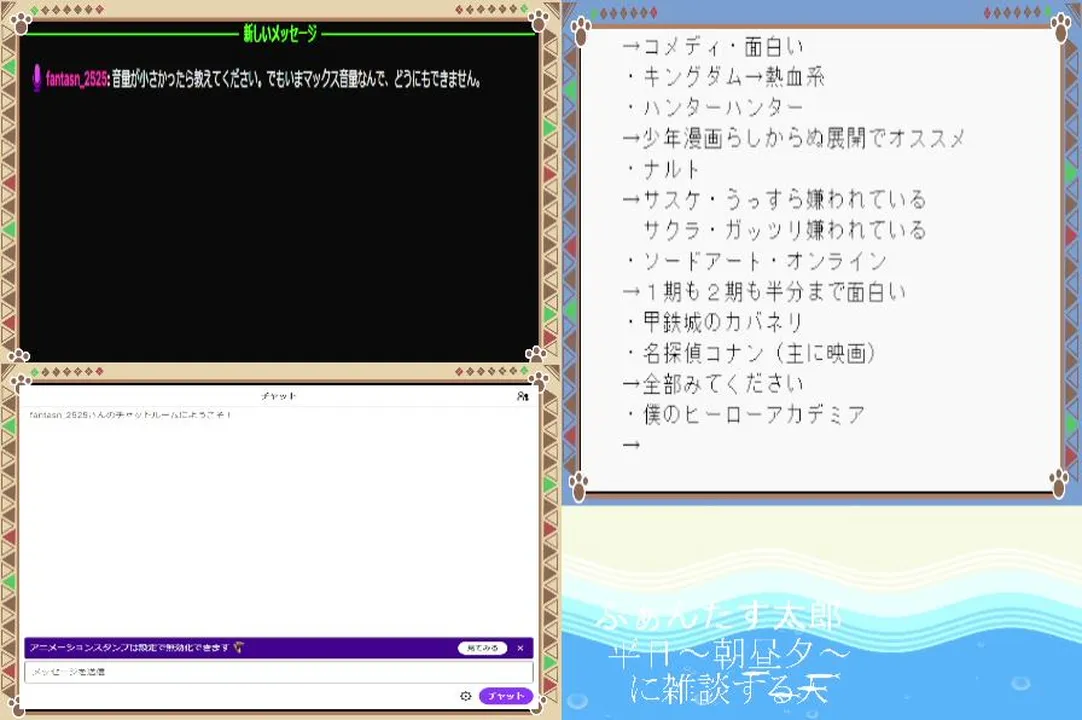Screen dimensions: 1082x720
Task: Click the チャット header title
Action: (279, 396)
